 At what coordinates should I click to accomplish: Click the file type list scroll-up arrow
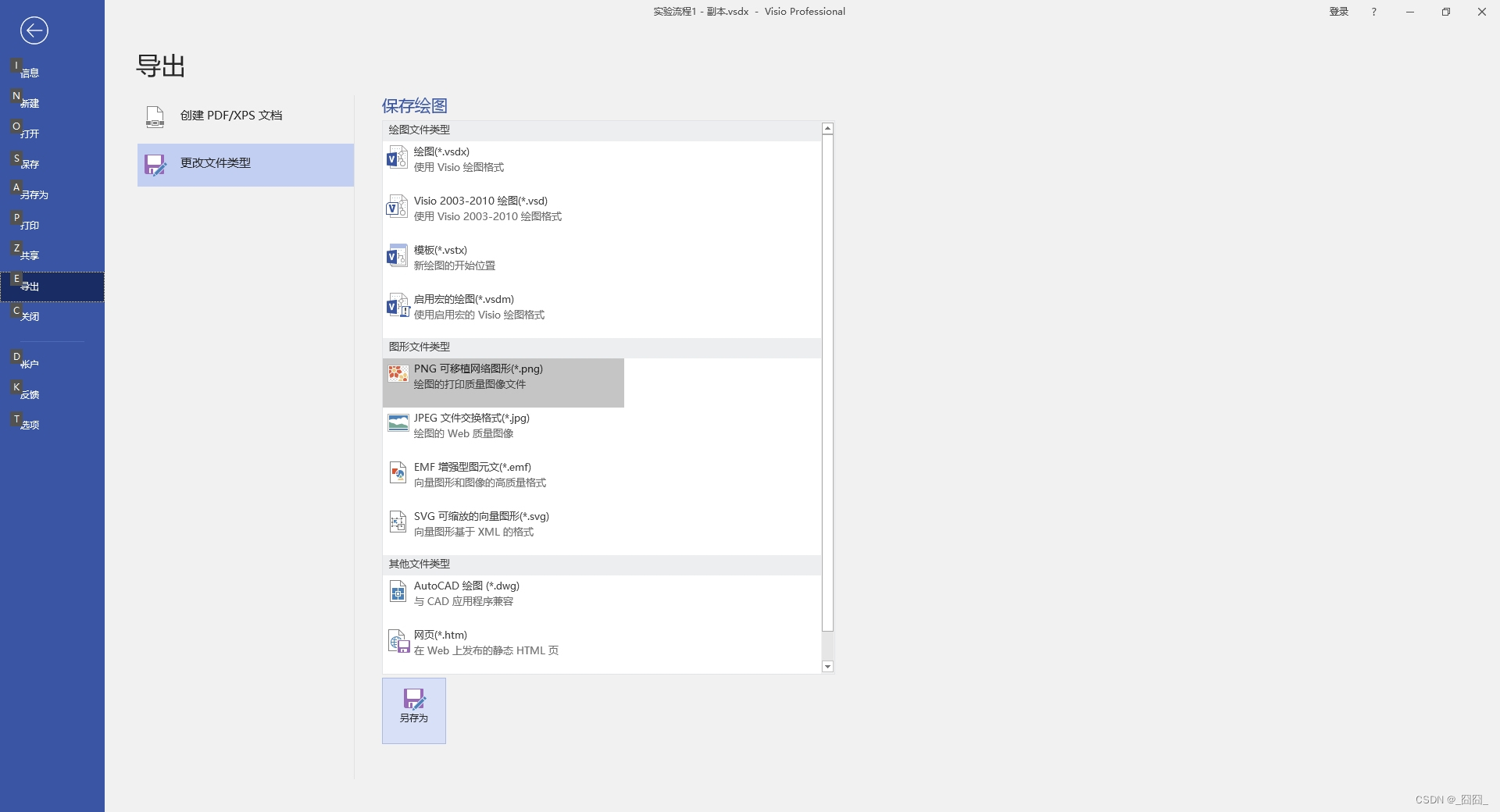[x=827, y=129]
